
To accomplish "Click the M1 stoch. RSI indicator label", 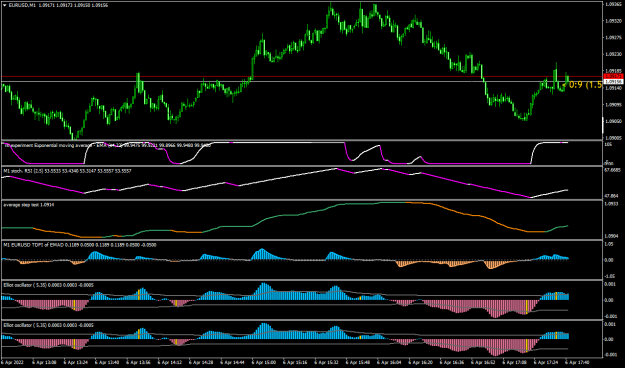I will click(x=67, y=171).
